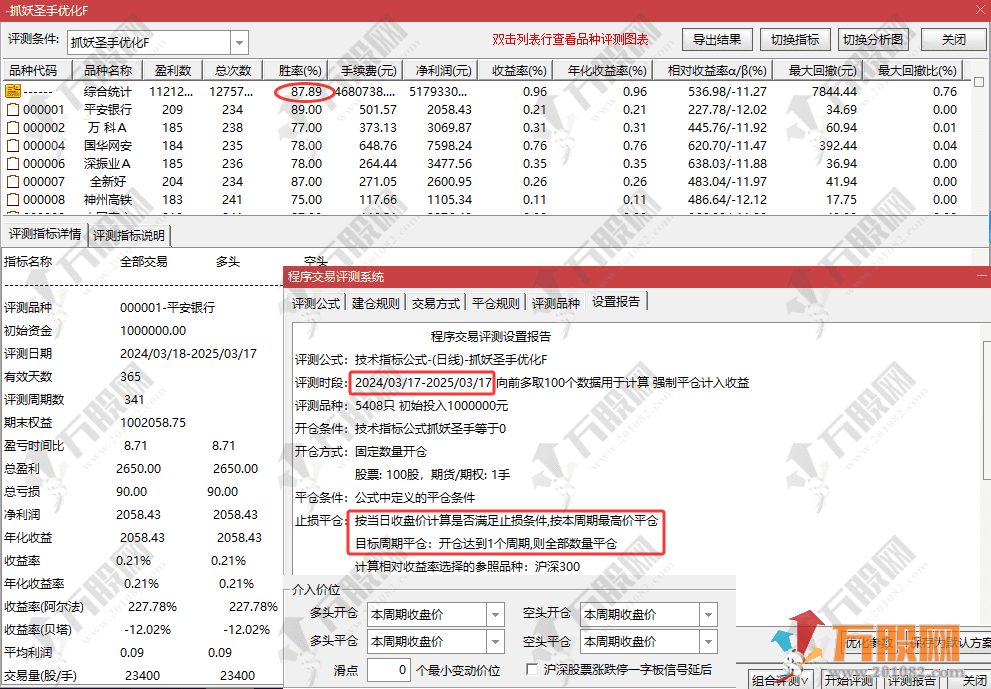
Task: Sort by the 品种名称 column header
Action: click(x=108, y=70)
